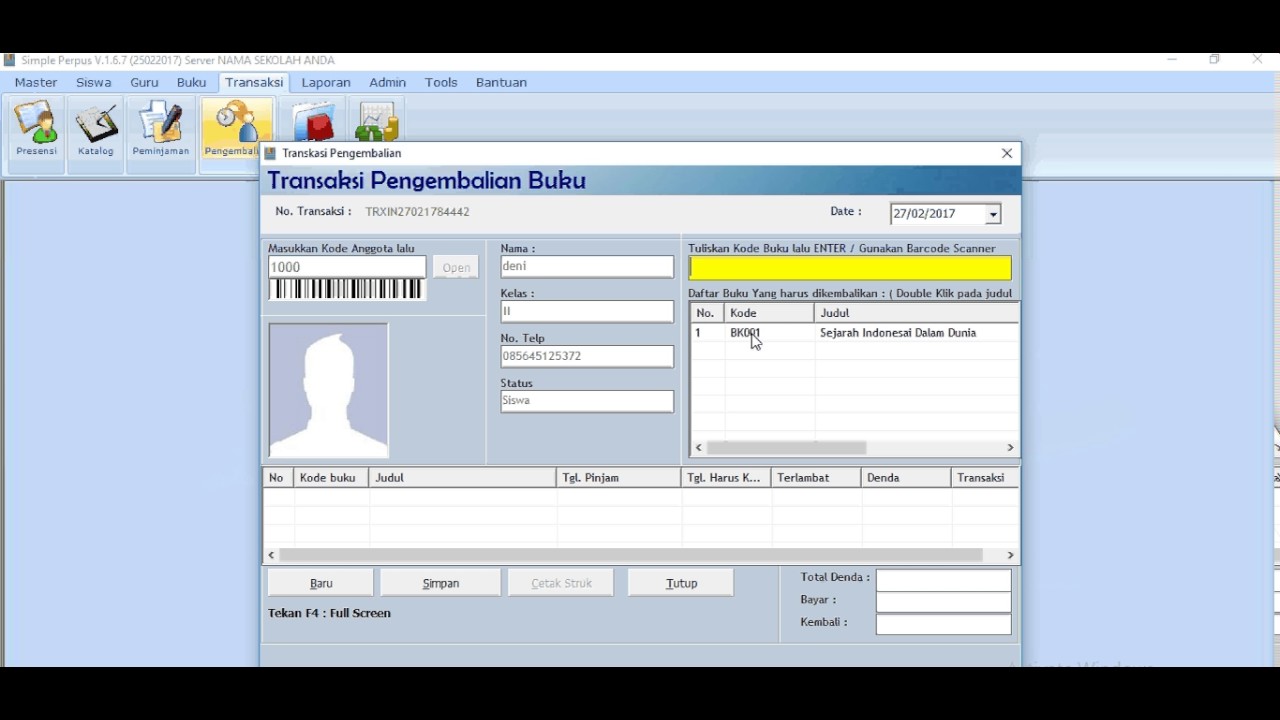Click the Nama field showing deni
The width and height of the screenshot is (1280, 720).
click(x=587, y=266)
